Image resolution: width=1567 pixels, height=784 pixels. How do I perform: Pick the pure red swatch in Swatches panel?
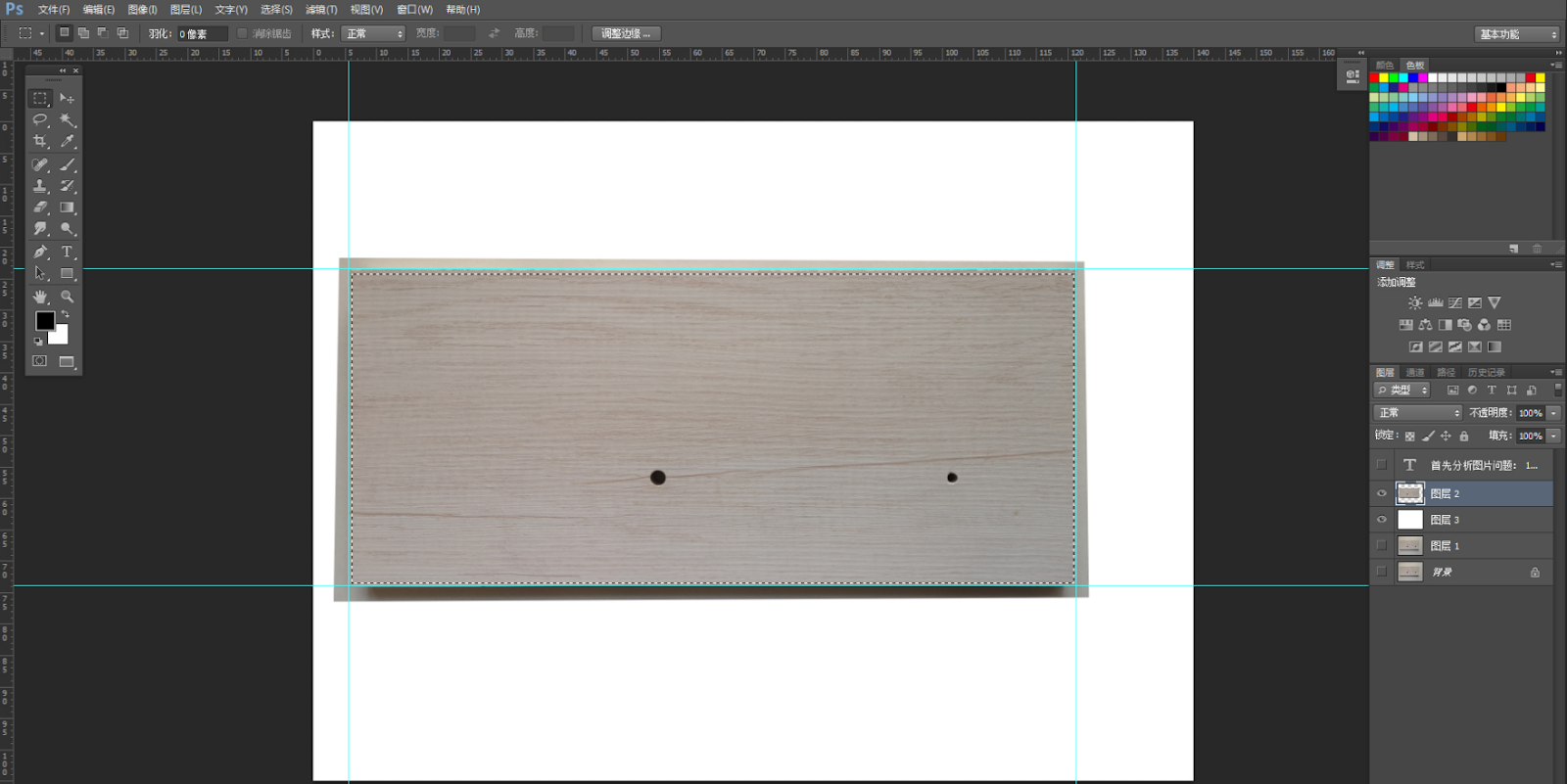[x=1374, y=77]
